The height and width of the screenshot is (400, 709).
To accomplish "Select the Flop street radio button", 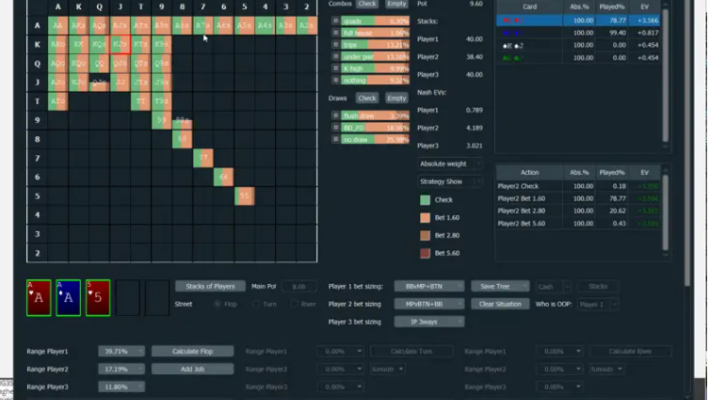I will (218, 304).
